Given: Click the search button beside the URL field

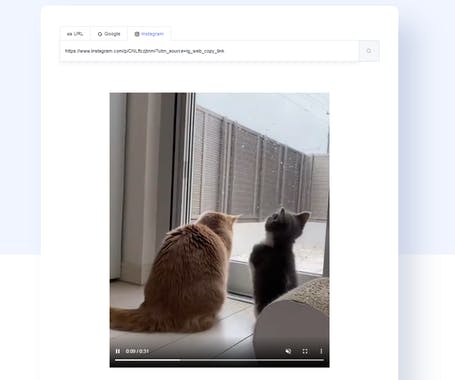Looking at the screenshot, I should [369, 51].
